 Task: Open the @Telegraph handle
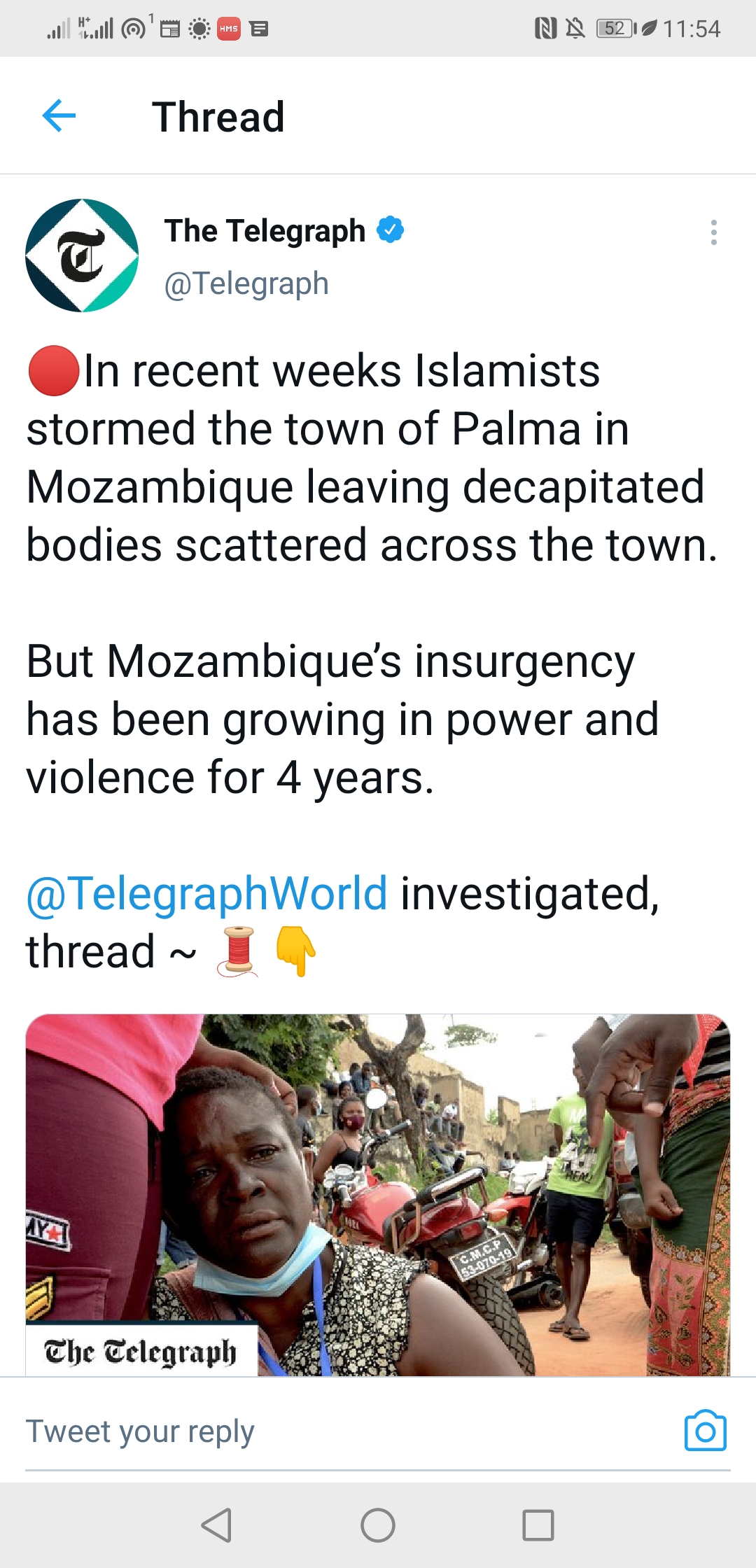246,283
